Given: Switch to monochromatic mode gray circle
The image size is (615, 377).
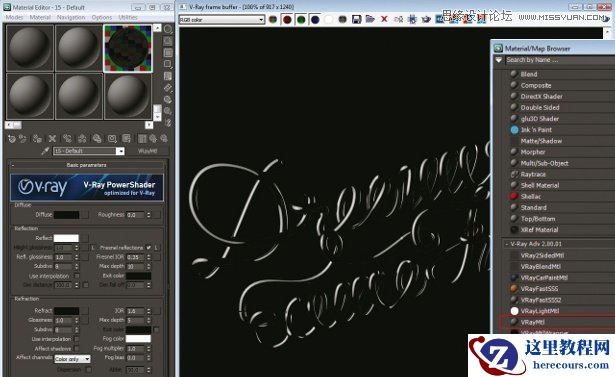Looking at the screenshot, I should click(x=342, y=19).
